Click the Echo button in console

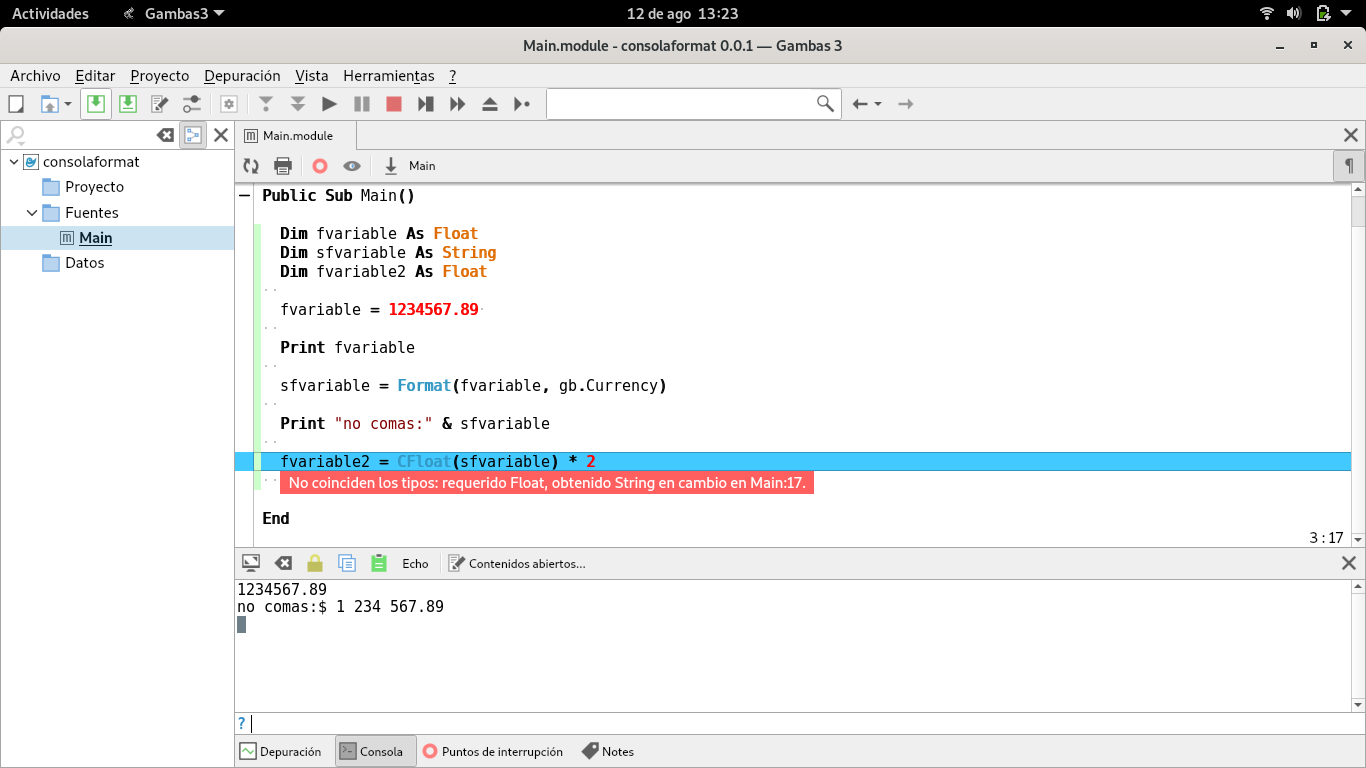(415, 564)
